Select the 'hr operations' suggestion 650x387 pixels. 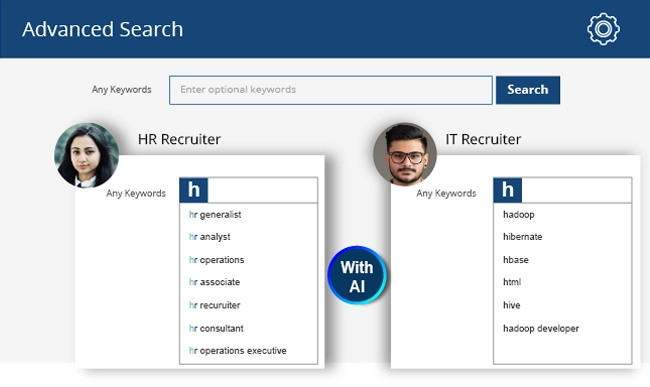[216, 260]
